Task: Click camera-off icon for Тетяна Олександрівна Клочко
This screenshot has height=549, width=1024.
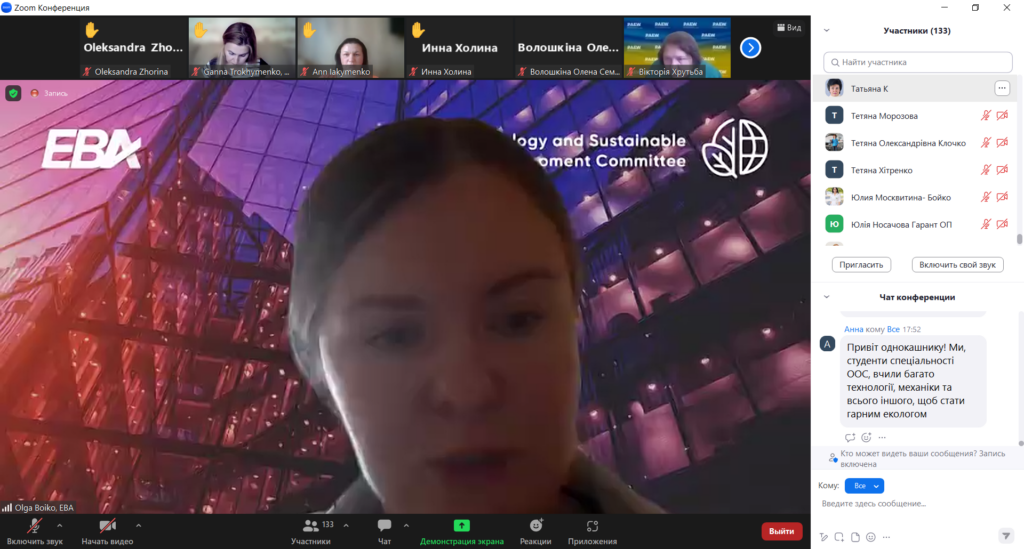Action: click(1002, 142)
